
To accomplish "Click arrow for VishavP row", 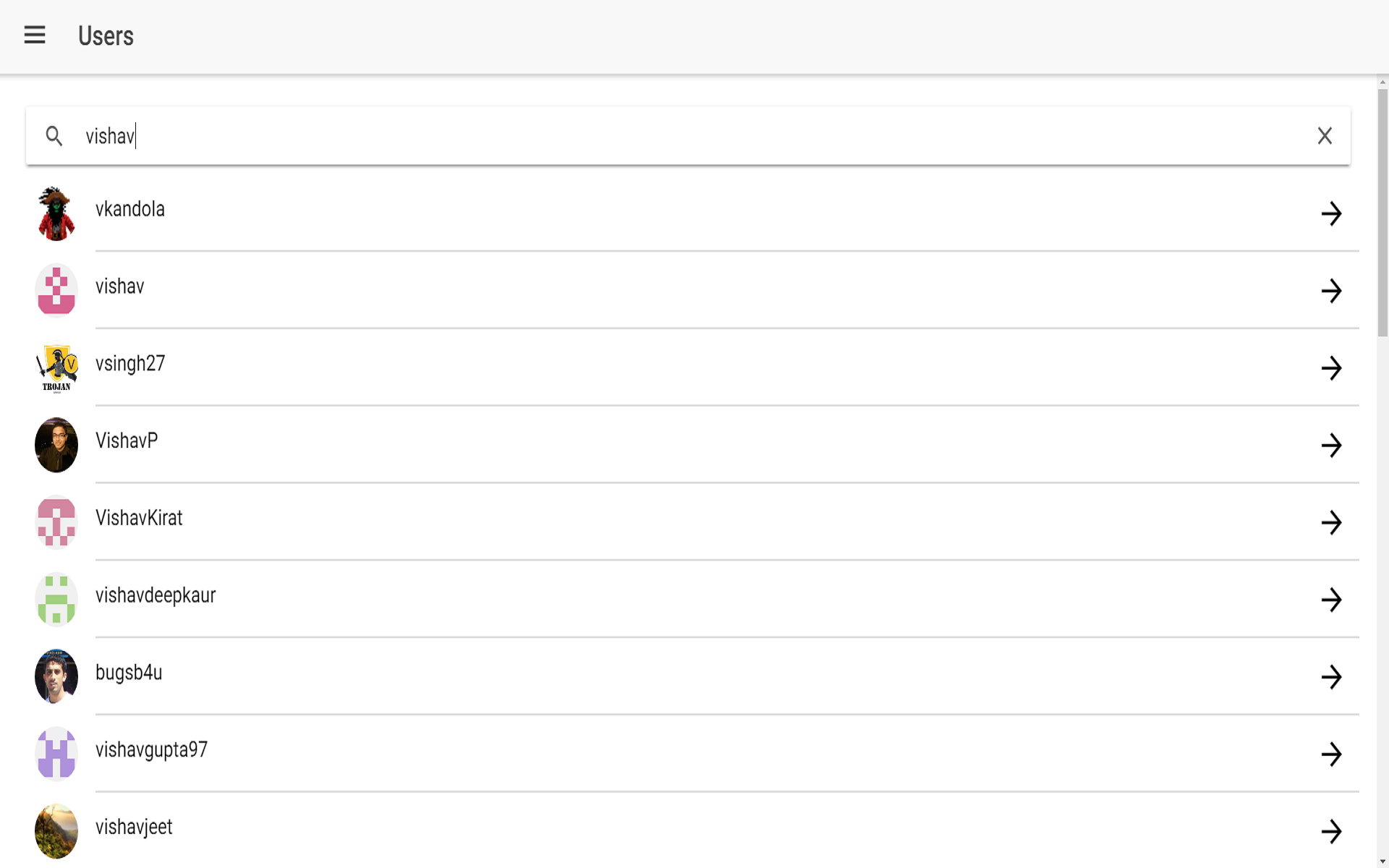I will pos(1331,446).
